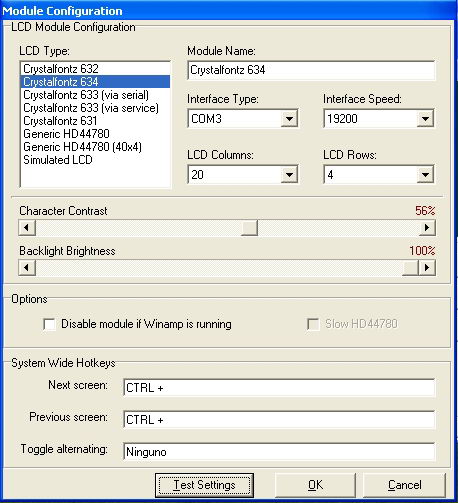Click the Cancel button
The image size is (458, 503).
404,485
